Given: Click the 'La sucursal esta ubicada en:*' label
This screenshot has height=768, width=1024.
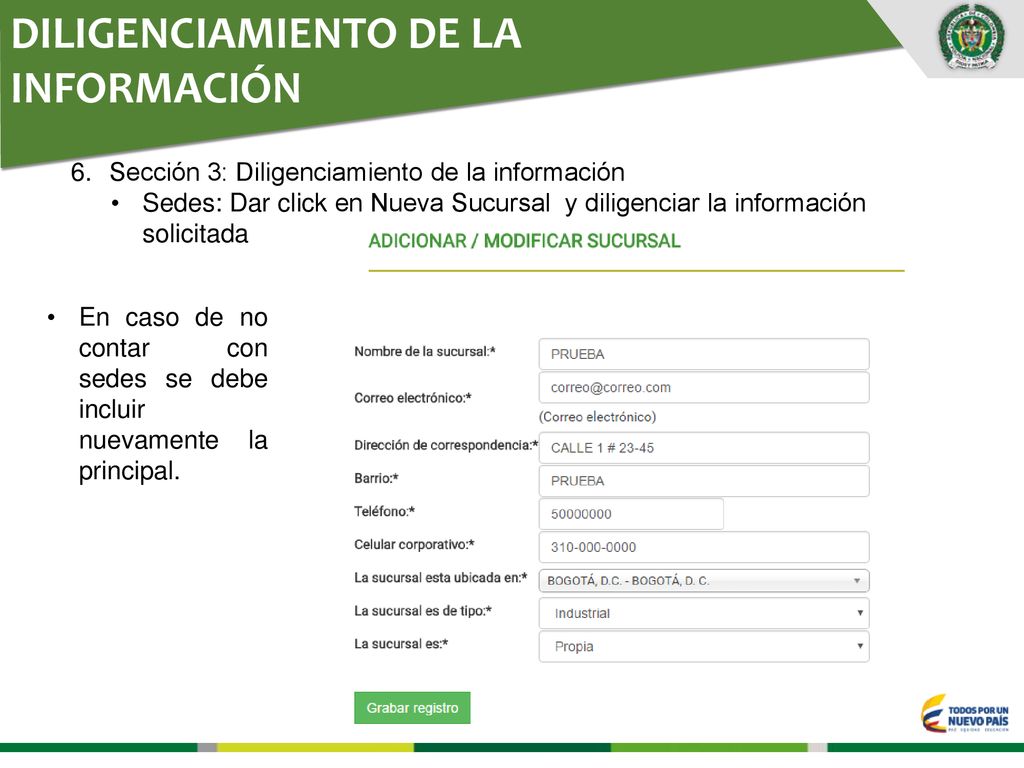Looking at the screenshot, I should pos(440,578).
